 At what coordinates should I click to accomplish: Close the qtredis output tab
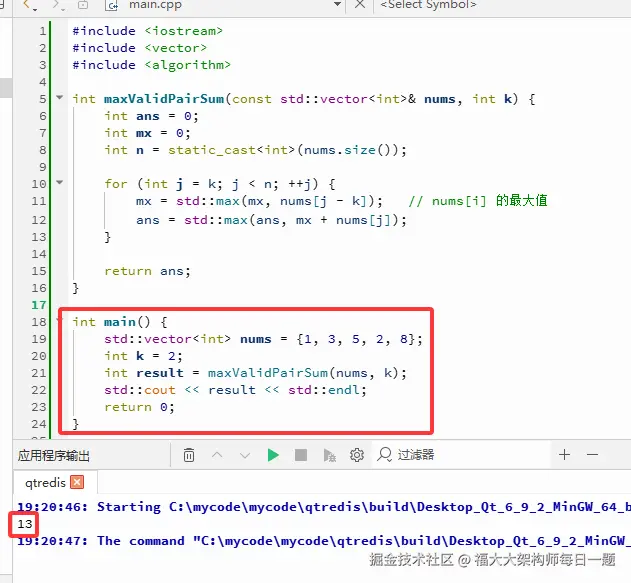pos(77,482)
